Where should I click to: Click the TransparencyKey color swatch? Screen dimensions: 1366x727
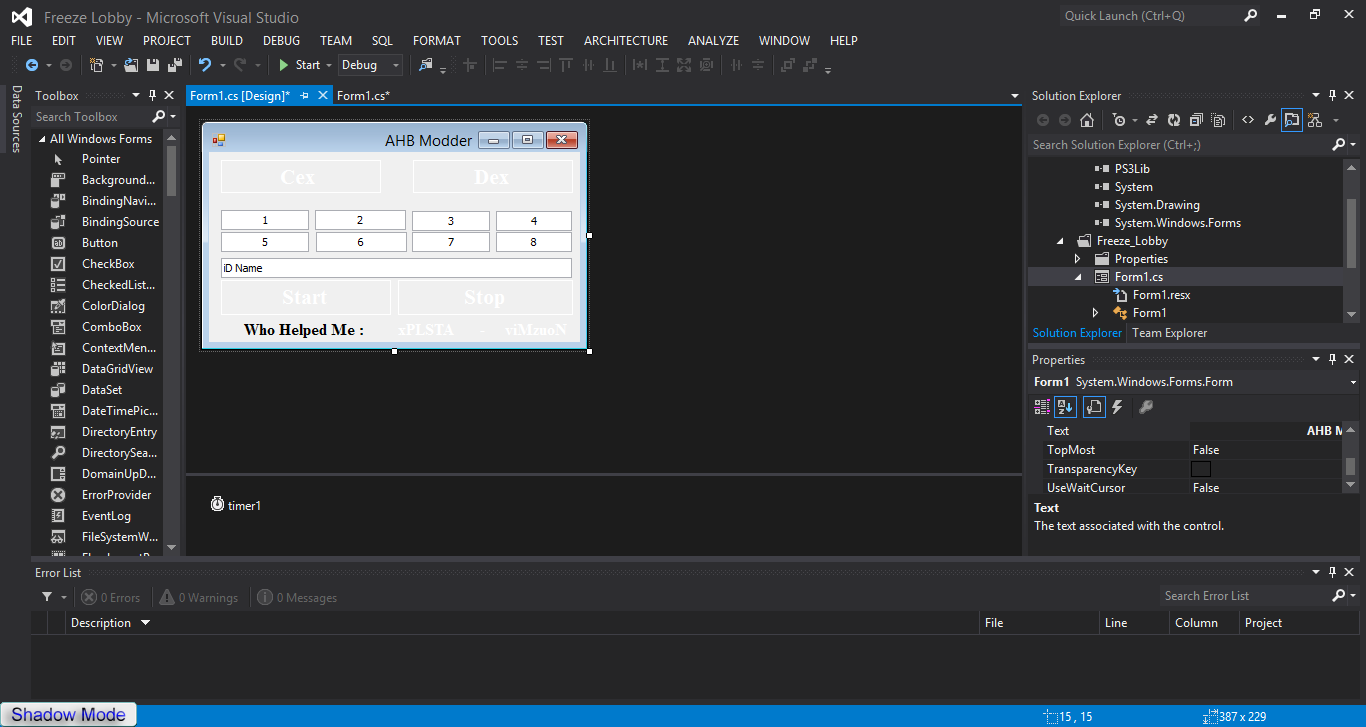click(1201, 469)
